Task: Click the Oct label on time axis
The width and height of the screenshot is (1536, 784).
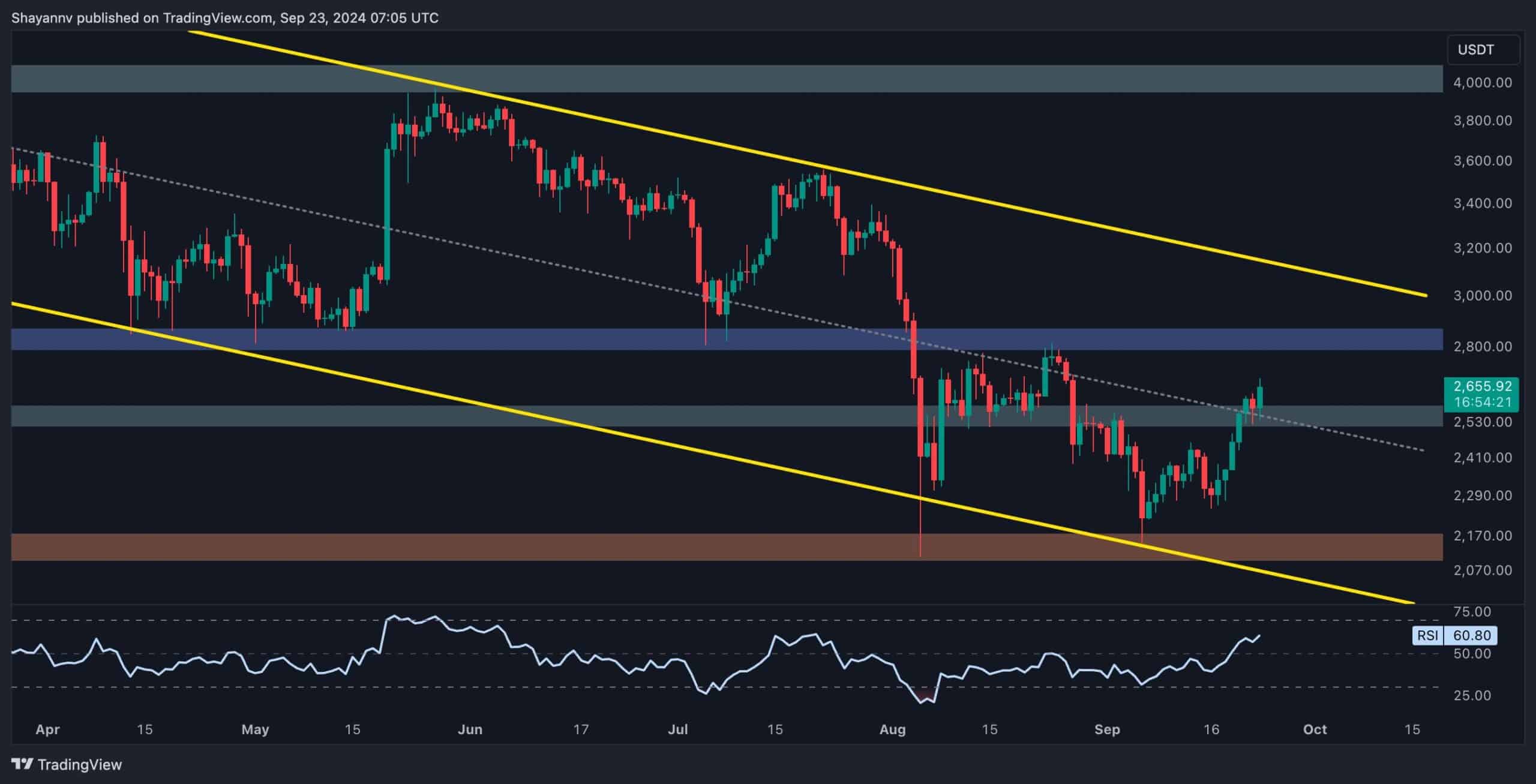Action: (x=1315, y=730)
